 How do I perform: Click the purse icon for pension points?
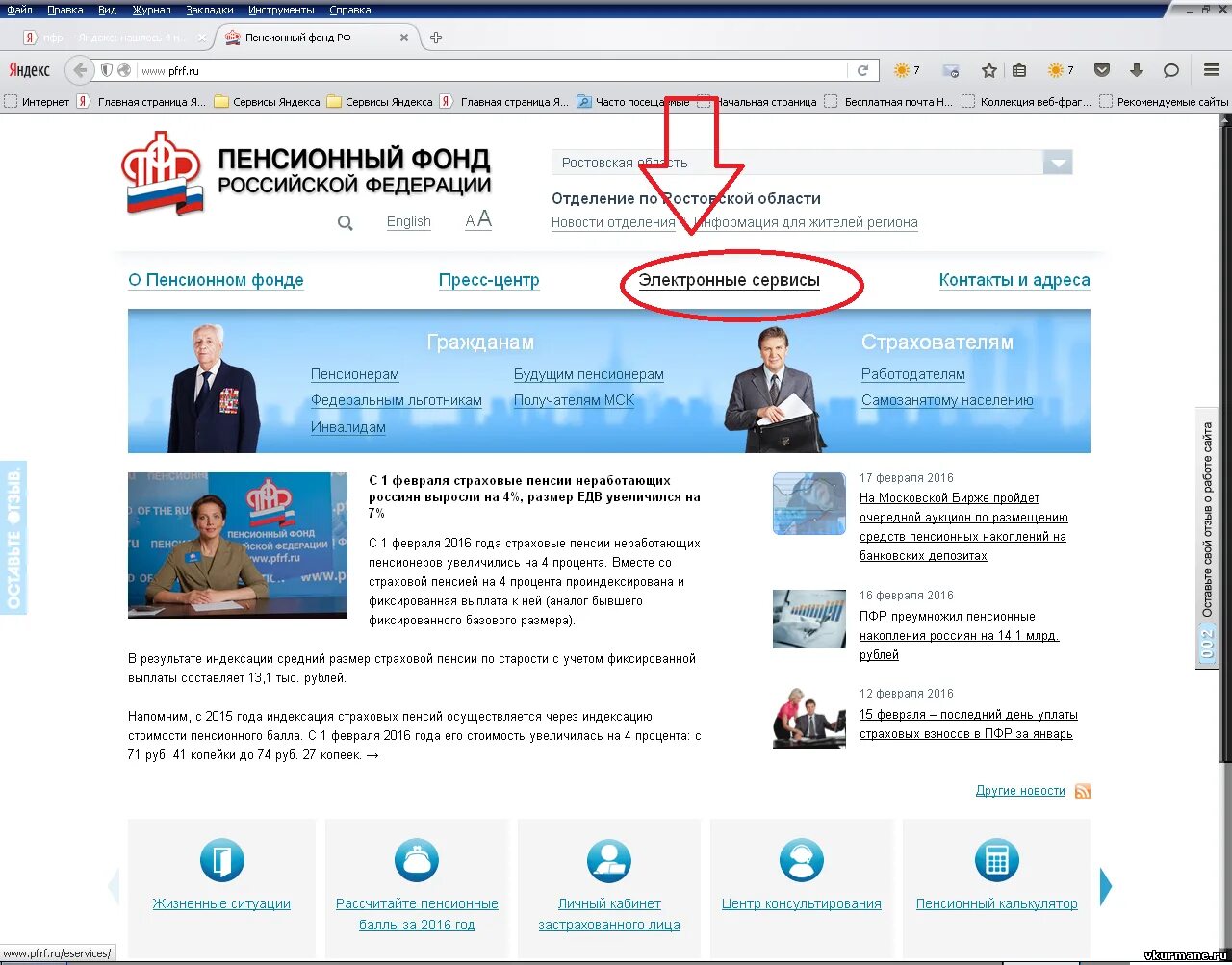pyautogui.click(x=417, y=860)
